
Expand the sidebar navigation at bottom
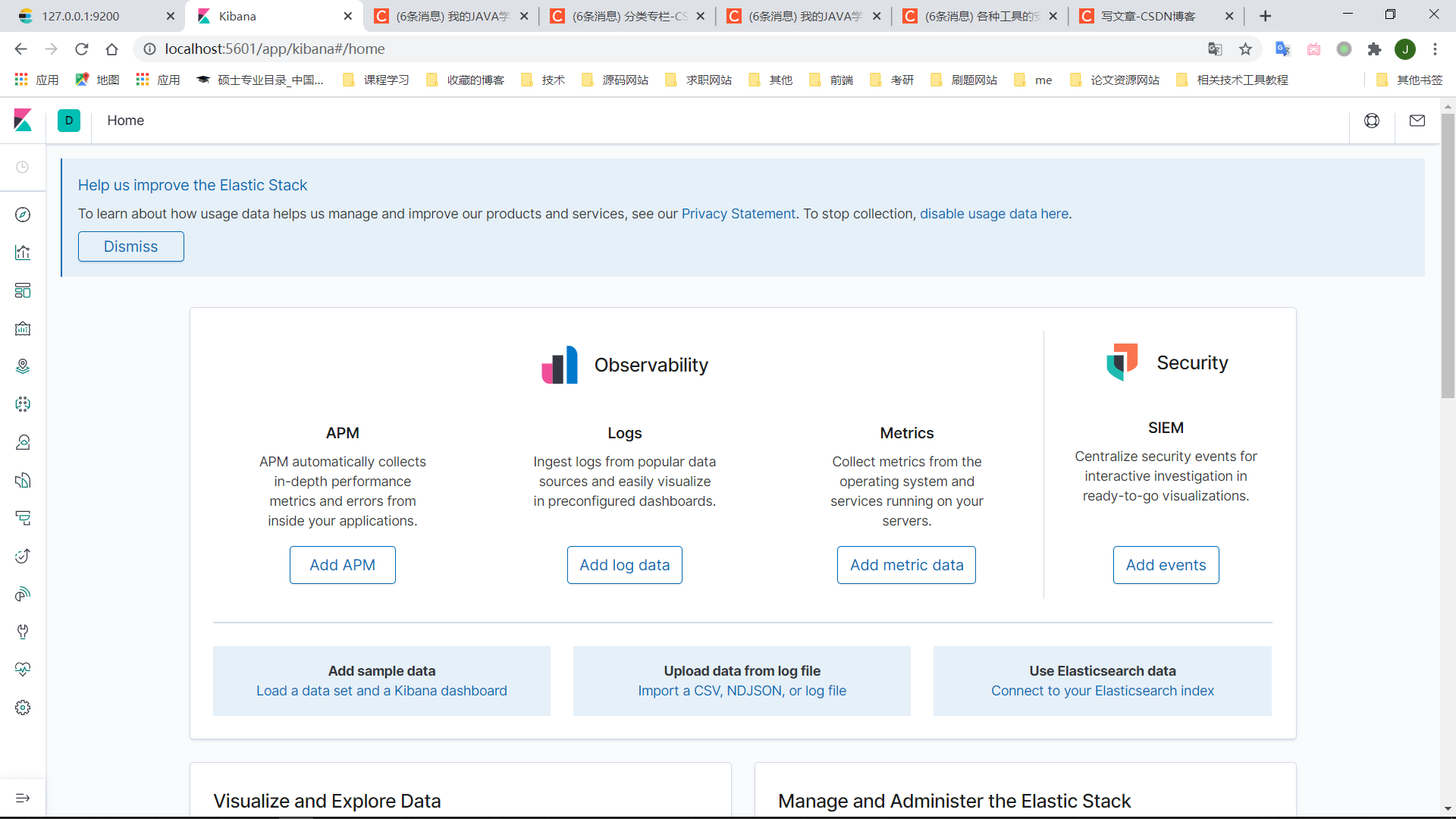tap(23, 798)
